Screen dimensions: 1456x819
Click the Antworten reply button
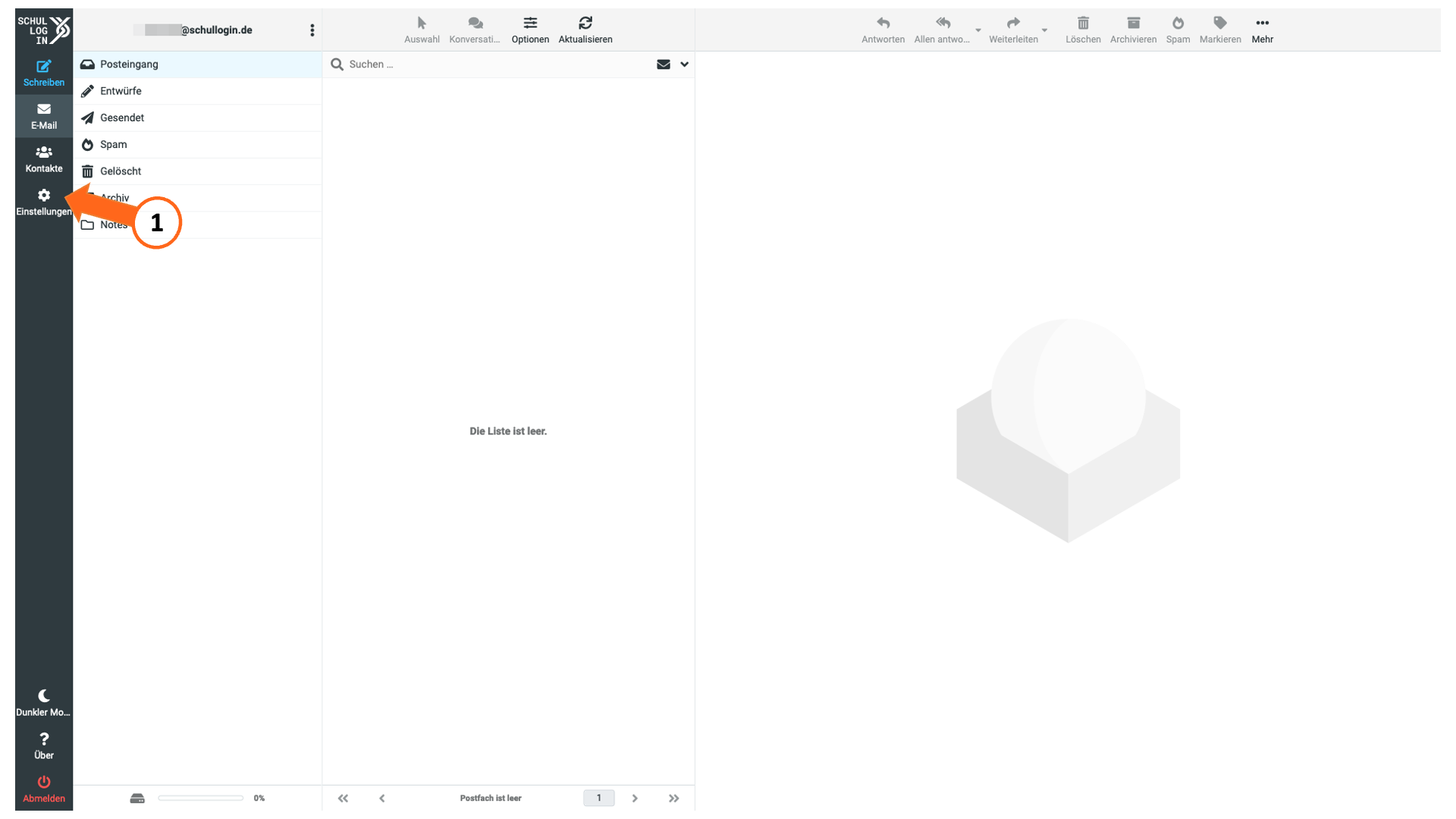point(883,30)
